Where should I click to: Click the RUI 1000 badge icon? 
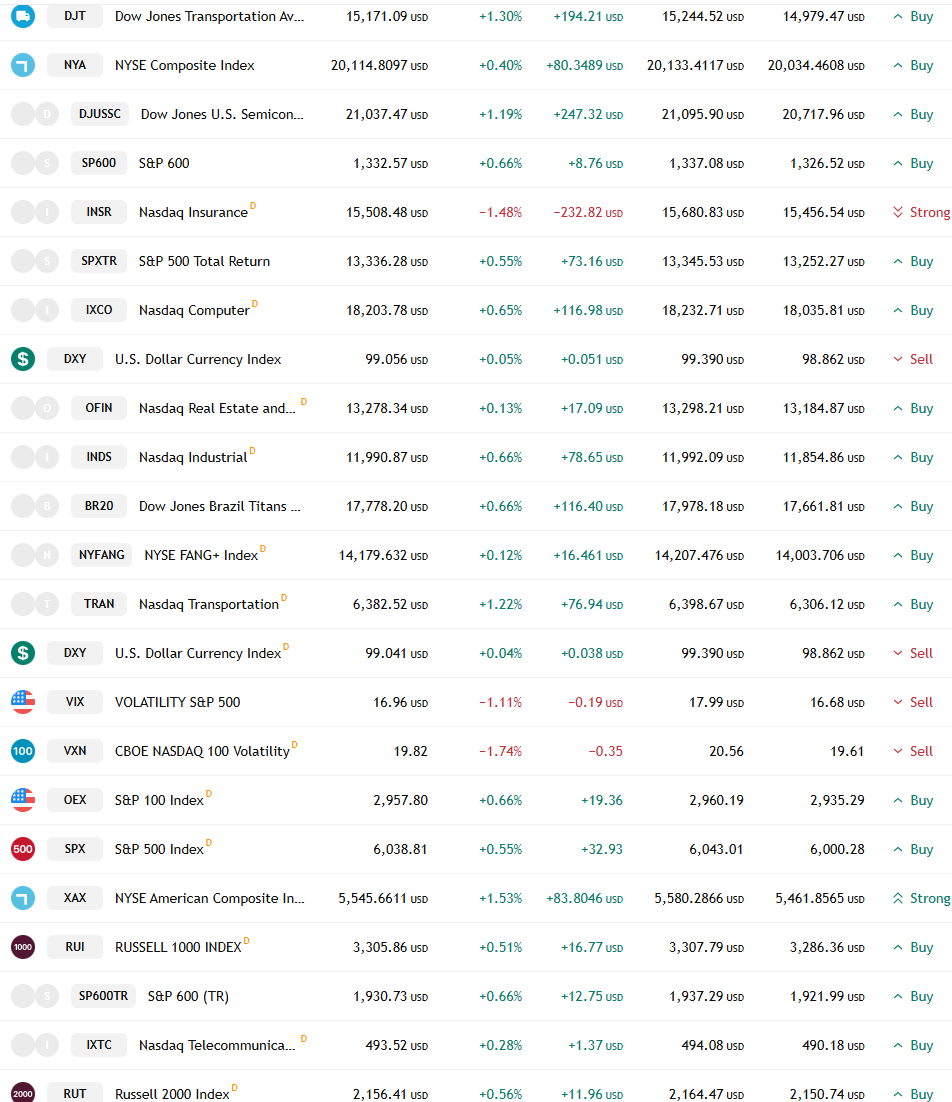click(x=23, y=947)
